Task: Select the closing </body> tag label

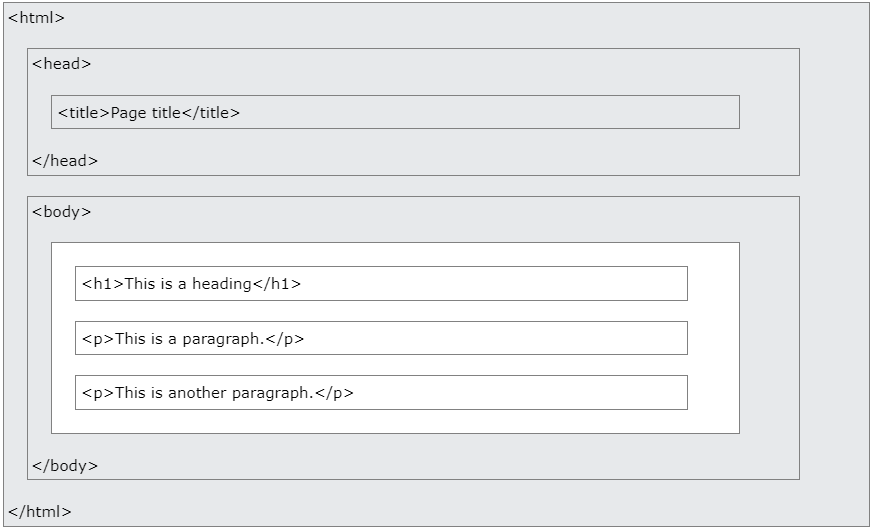Action: pyautogui.click(x=65, y=466)
